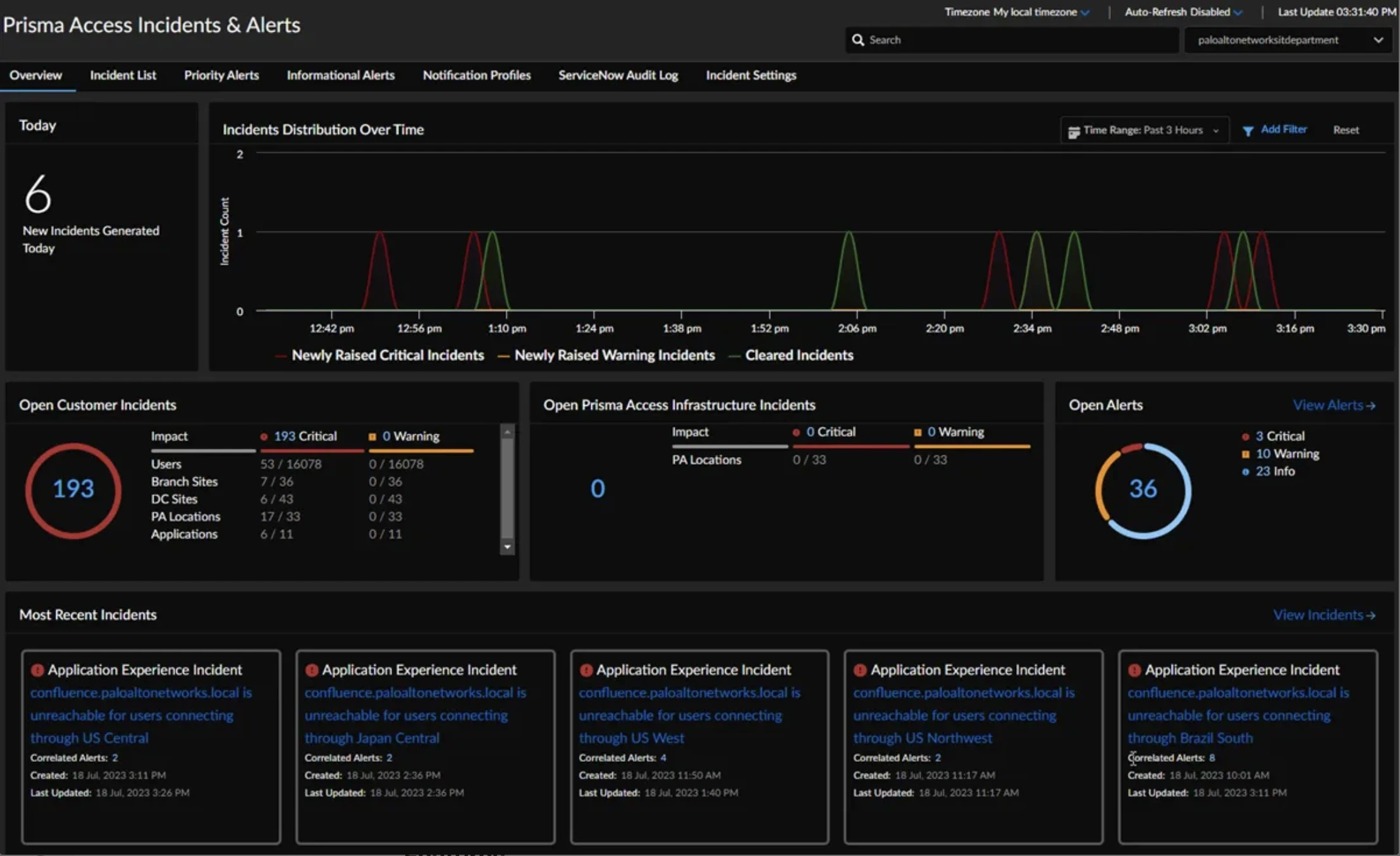Open search using the magnifying glass icon

pos(858,39)
